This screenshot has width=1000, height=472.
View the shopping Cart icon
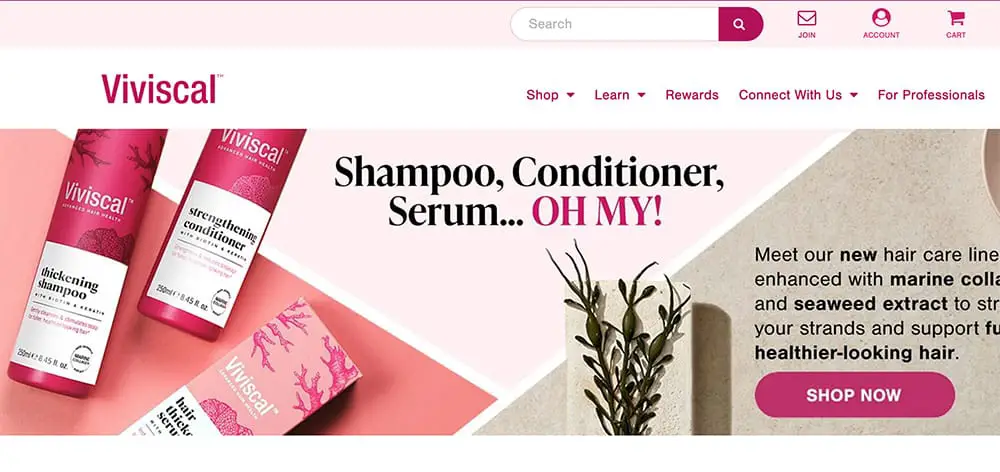pos(955,17)
